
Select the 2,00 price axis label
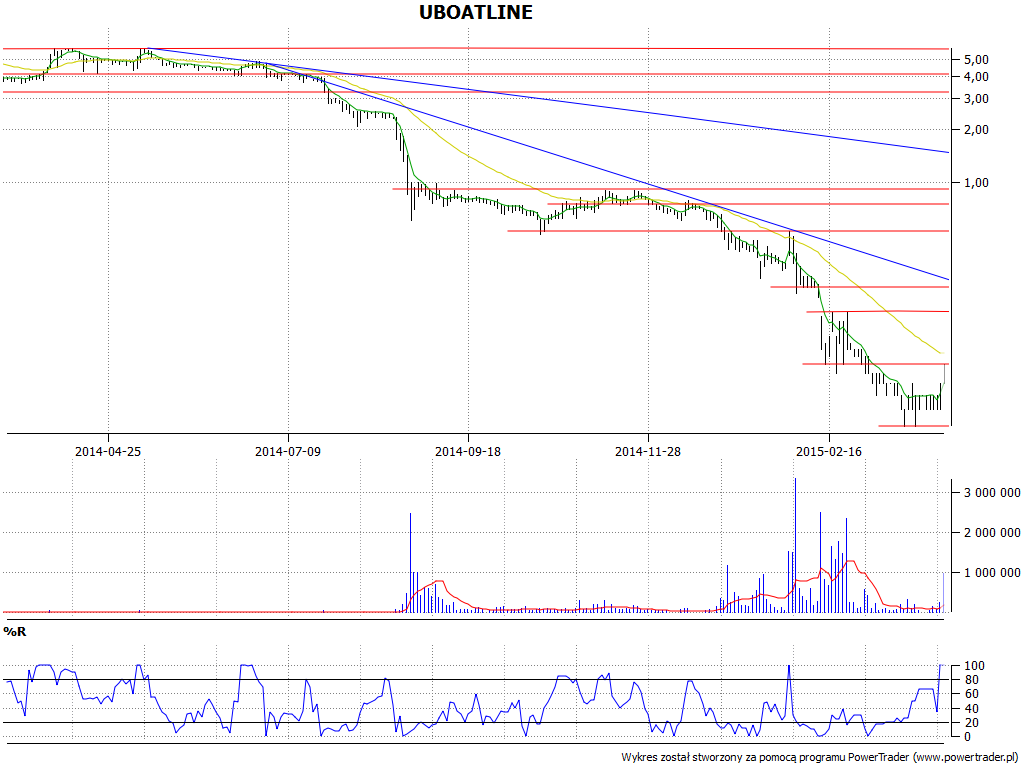coord(975,130)
